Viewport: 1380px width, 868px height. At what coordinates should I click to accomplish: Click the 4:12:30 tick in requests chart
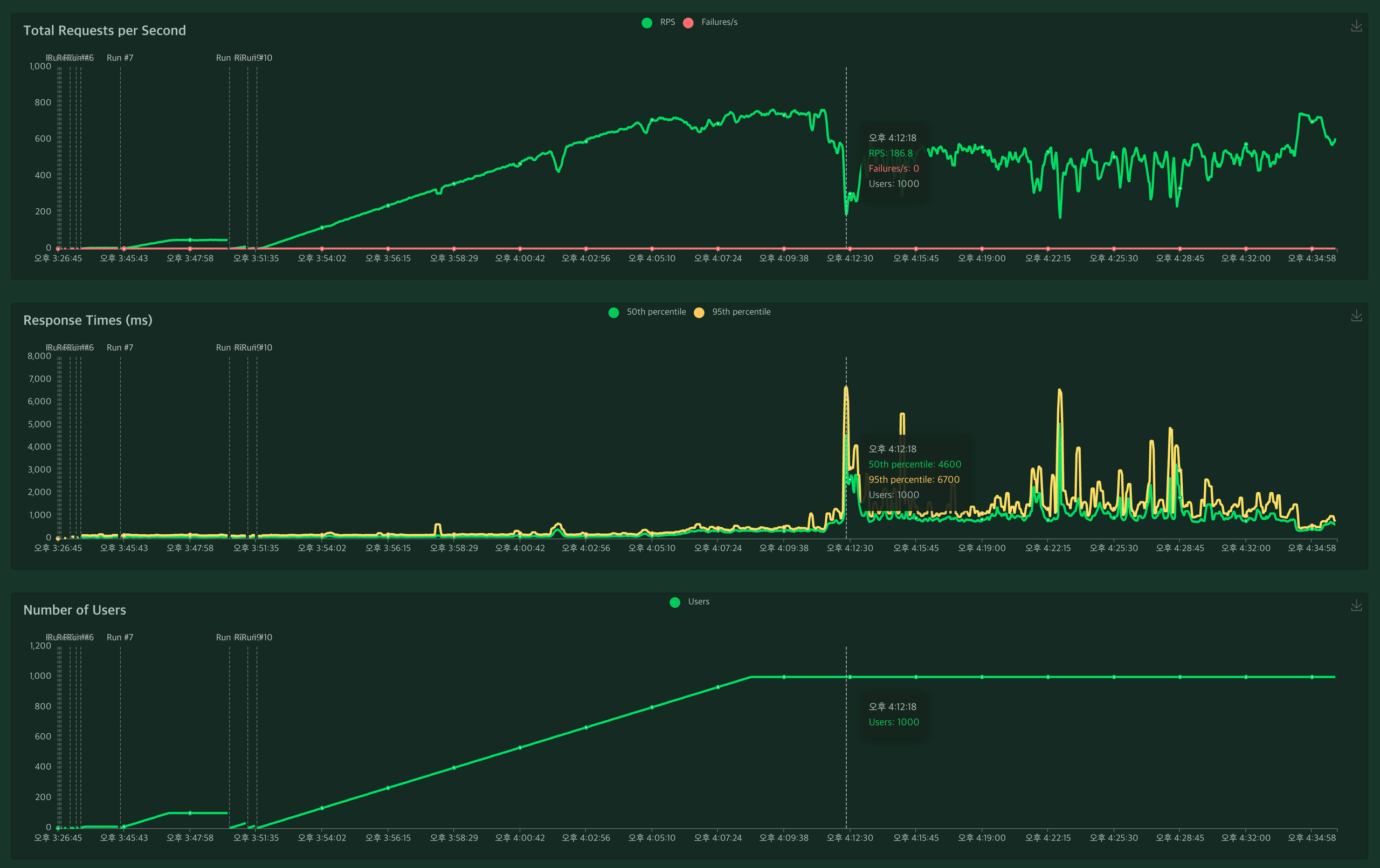(x=850, y=259)
